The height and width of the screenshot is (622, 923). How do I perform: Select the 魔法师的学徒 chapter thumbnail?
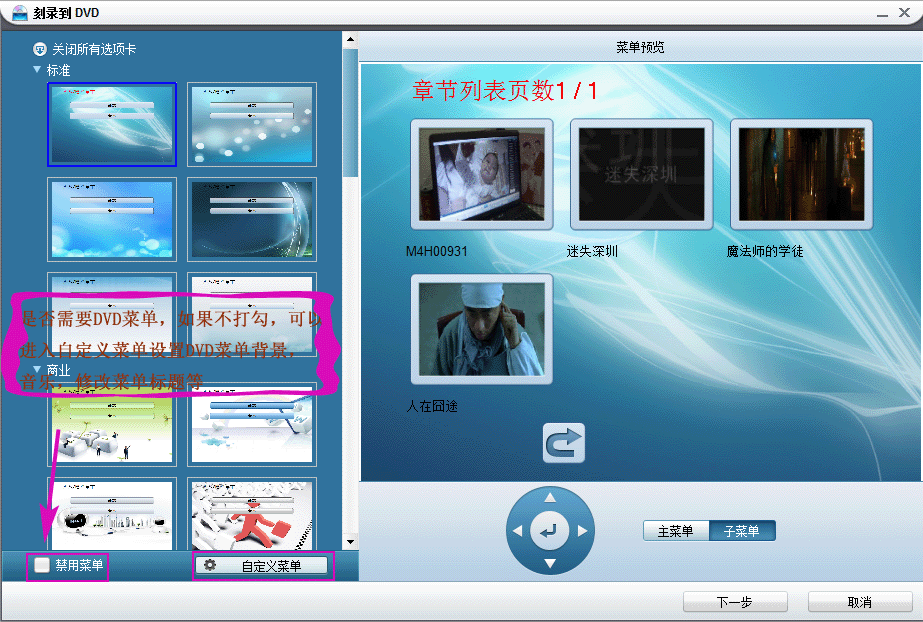801,175
